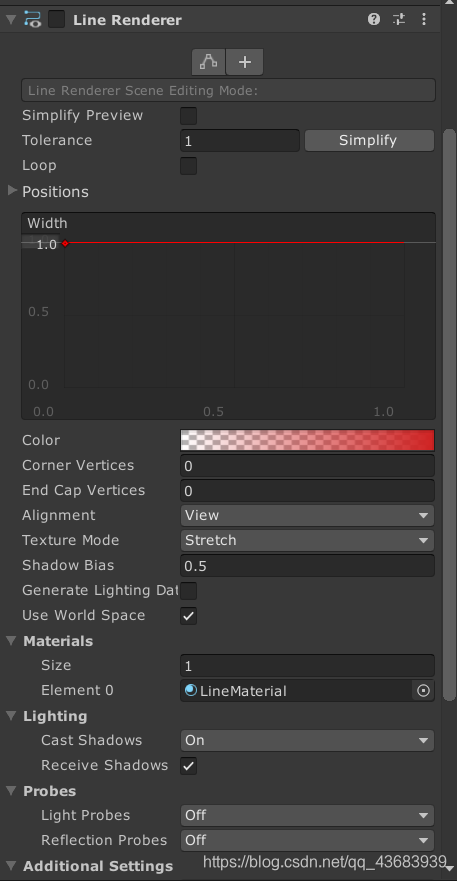Open the Color gradient editor
Screen dimensions: 457x881
pos(307,440)
